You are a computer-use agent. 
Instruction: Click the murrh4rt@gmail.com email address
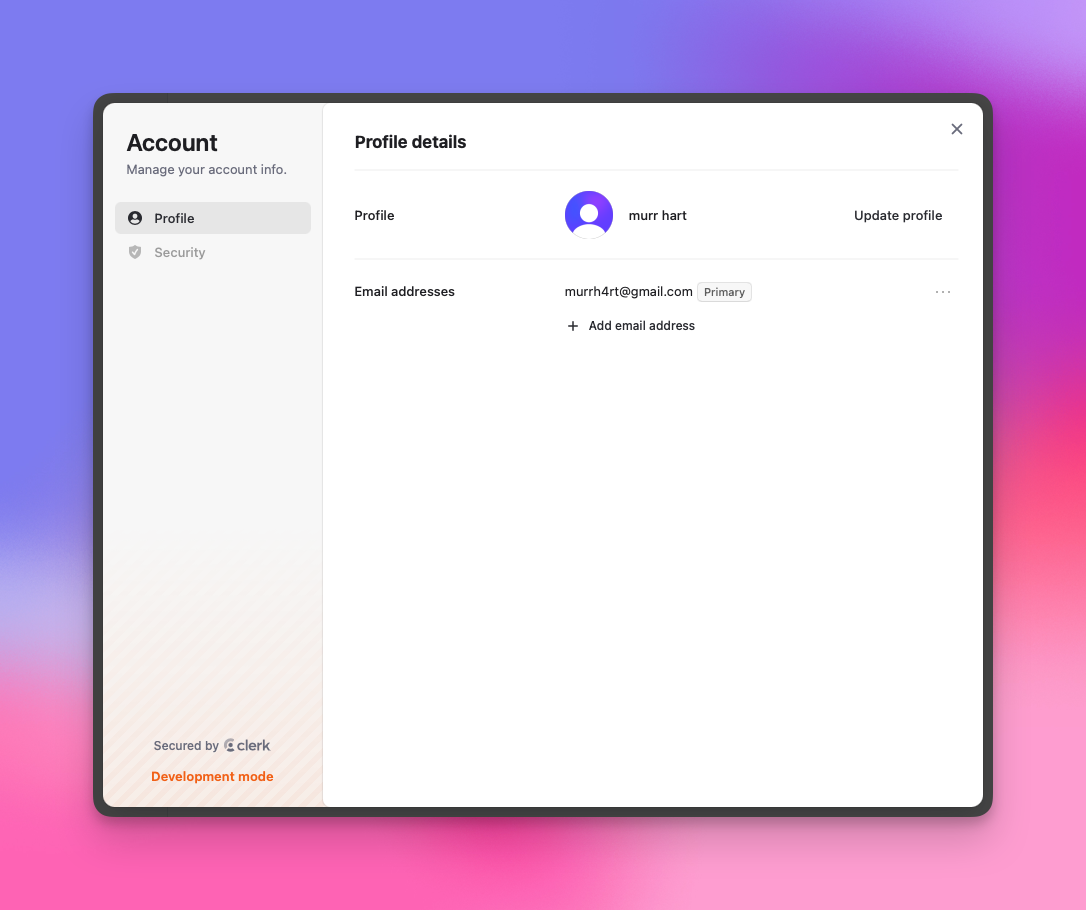pos(628,292)
